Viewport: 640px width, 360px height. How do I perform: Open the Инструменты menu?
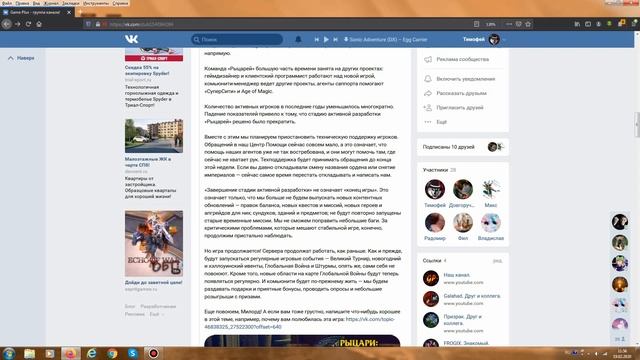(x=96, y=3)
